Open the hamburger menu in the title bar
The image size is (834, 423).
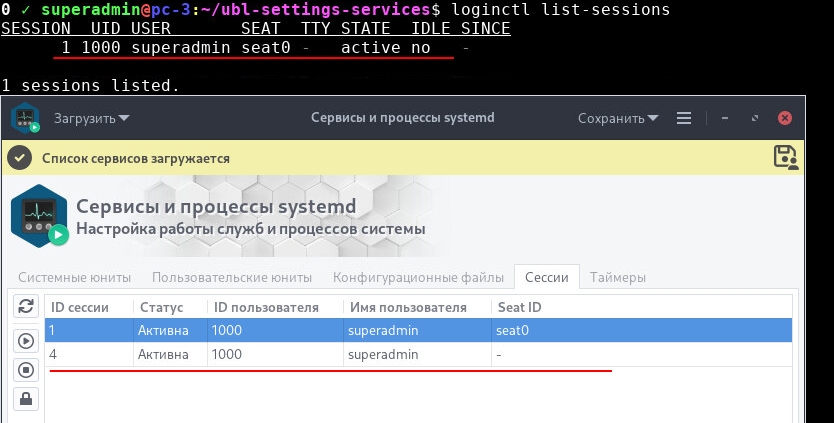coord(684,118)
